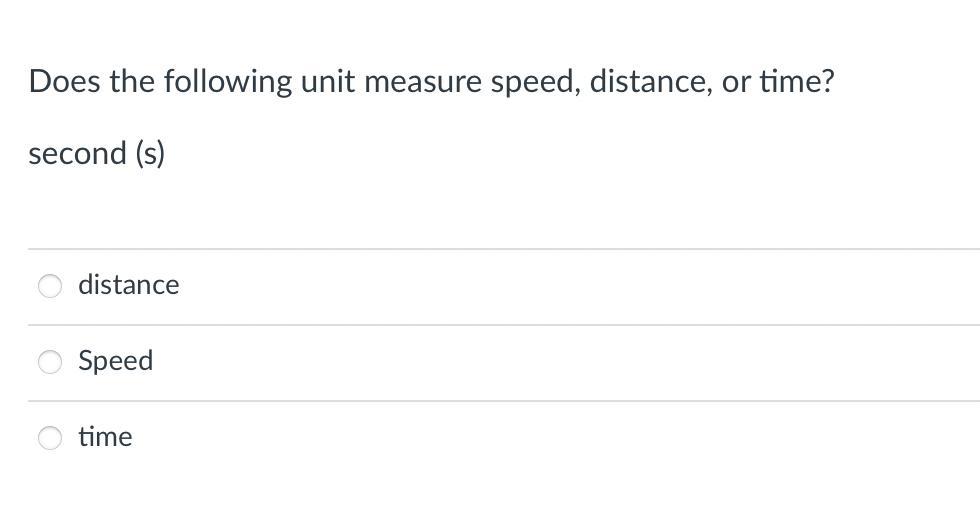Click the word "second" below the question
Image resolution: width=980 pixels, height=506 pixels.
pyautogui.click(x=78, y=154)
